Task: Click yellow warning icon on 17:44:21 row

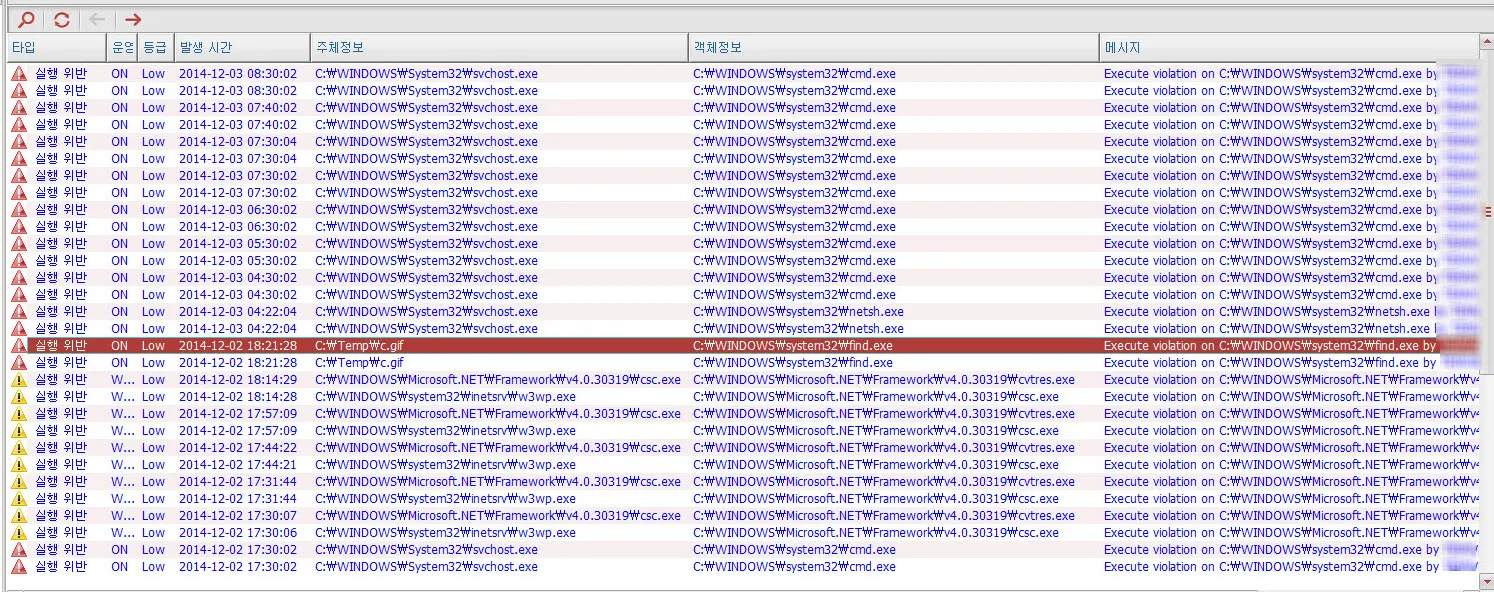Action: tap(19, 465)
